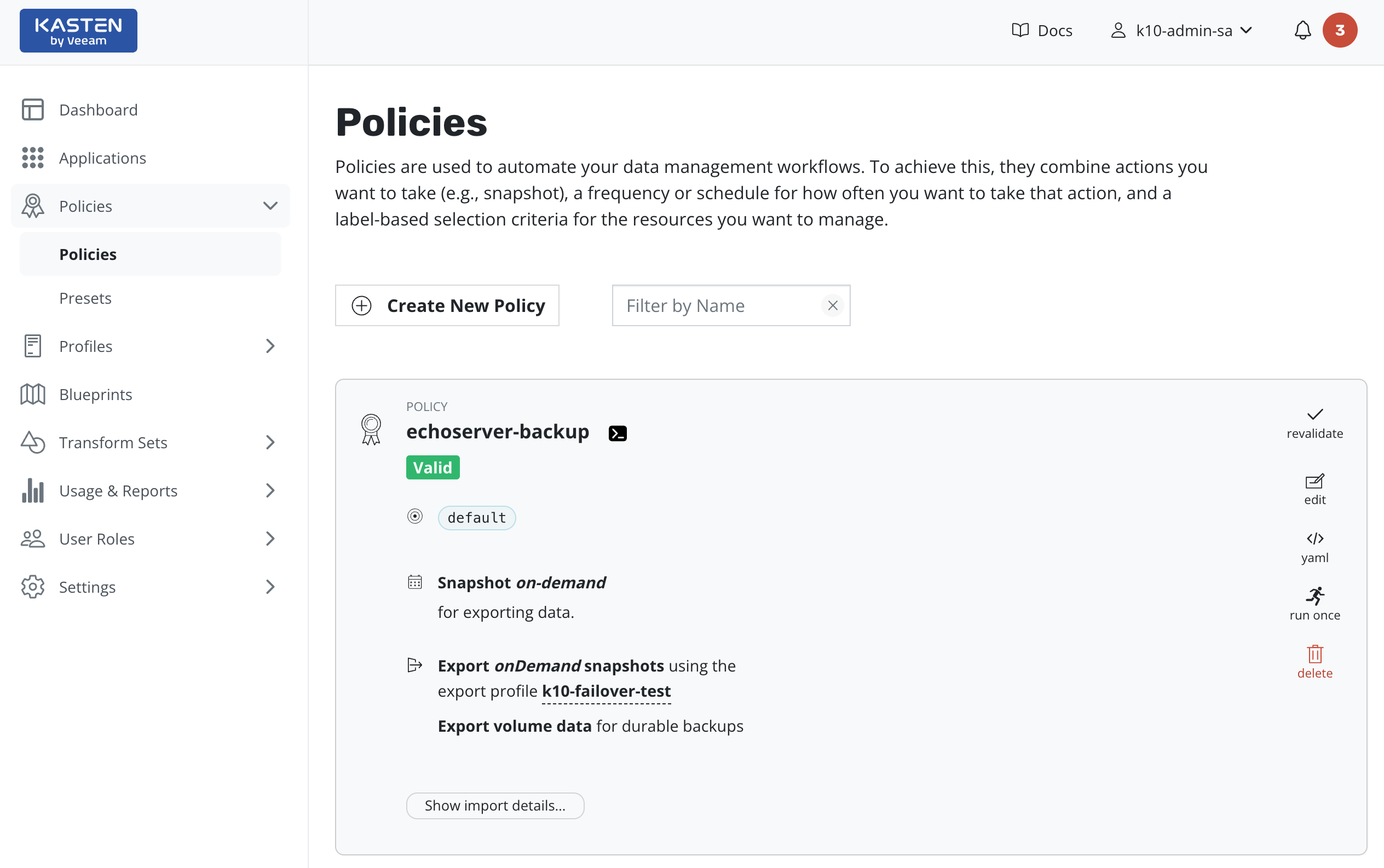Expand the Profiles sidebar section
The height and width of the screenshot is (868, 1384).
tap(270, 346)
